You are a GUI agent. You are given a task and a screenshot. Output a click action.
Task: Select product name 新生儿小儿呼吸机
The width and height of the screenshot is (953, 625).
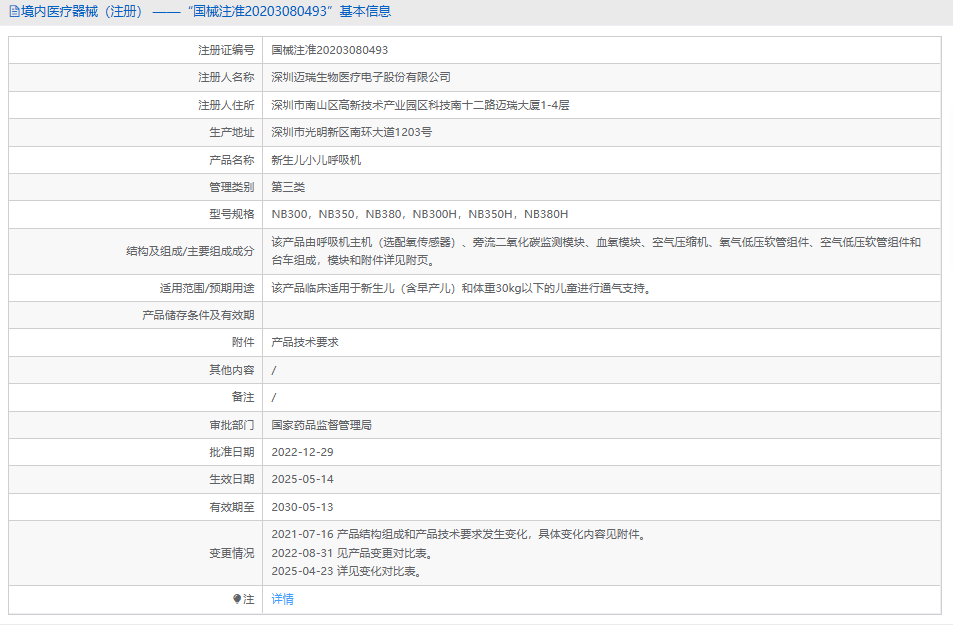coord(316,160)
